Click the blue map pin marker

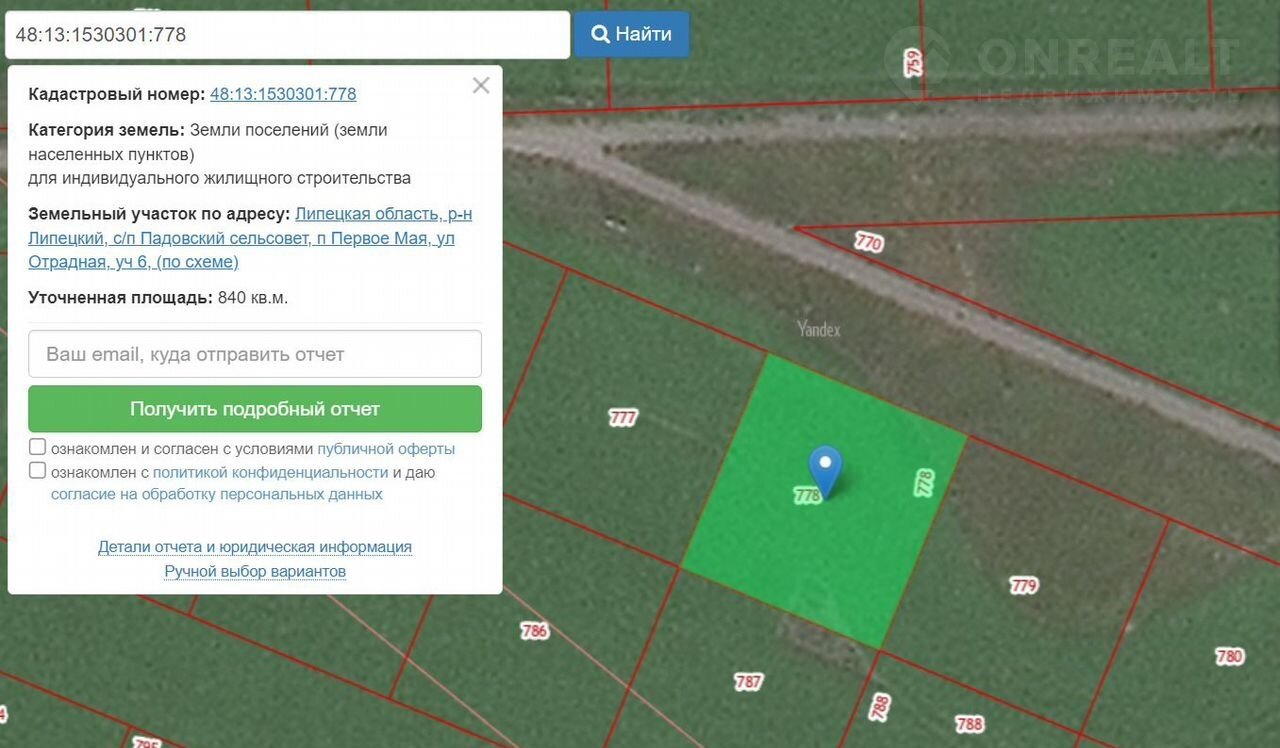825,468
